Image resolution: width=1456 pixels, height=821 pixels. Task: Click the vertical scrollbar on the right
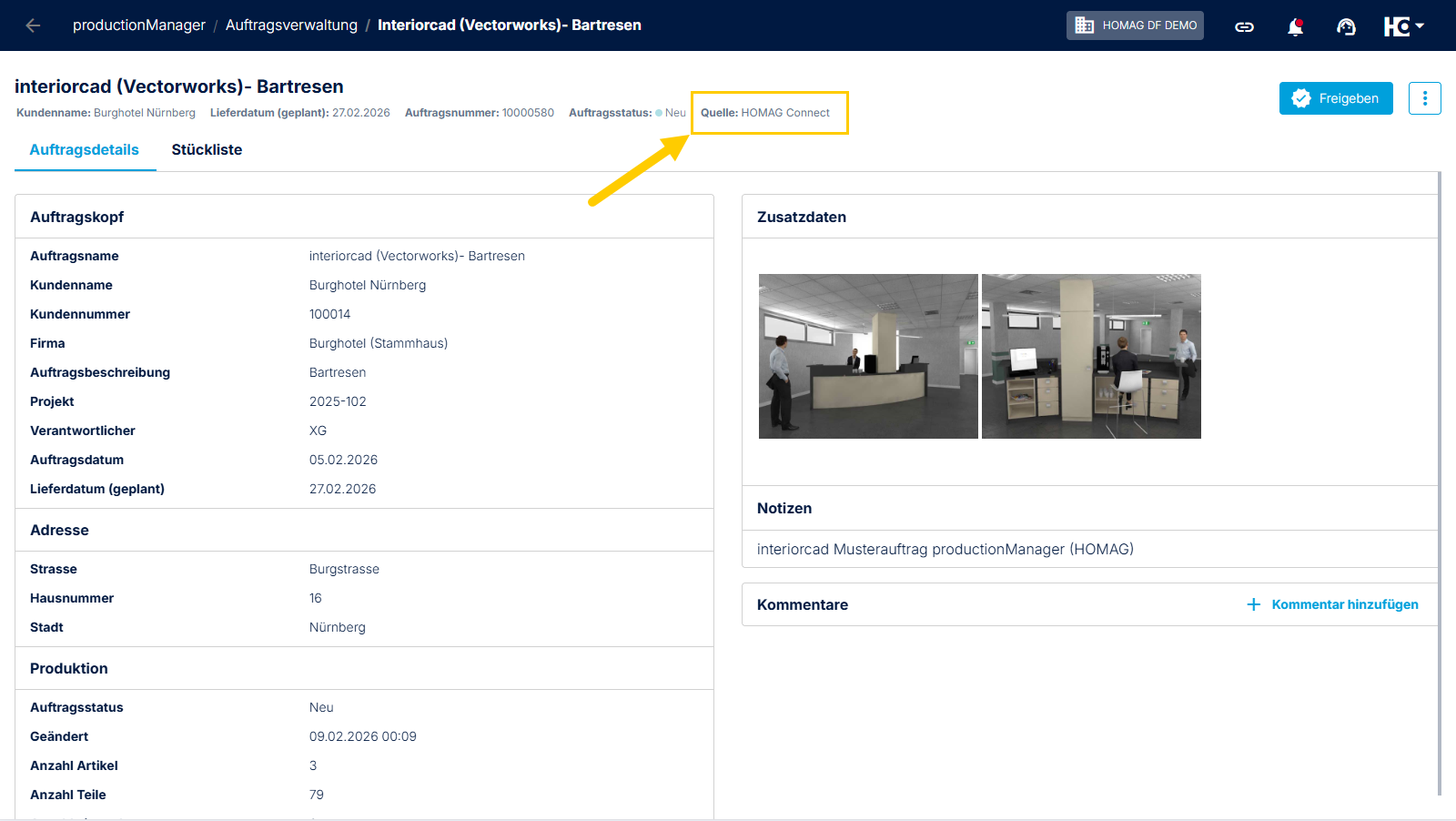(x=1439, y=482)
